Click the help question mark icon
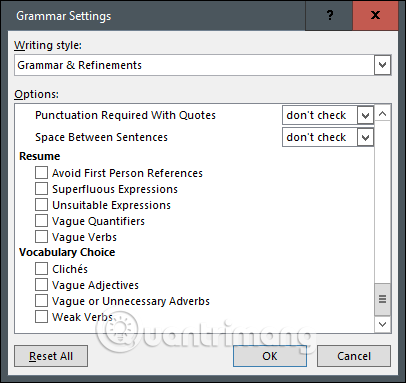This screenshot has width=406, height=383. click(x=329, y=15)
